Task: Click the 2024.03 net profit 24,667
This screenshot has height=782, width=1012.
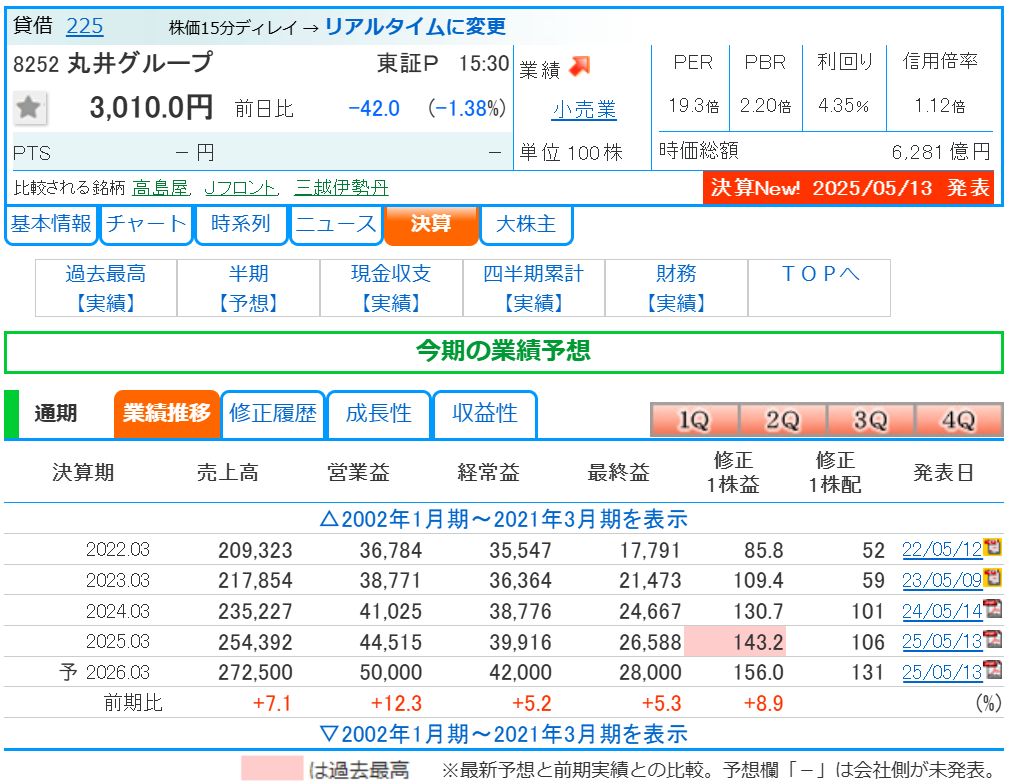Action: pos(650,611)
